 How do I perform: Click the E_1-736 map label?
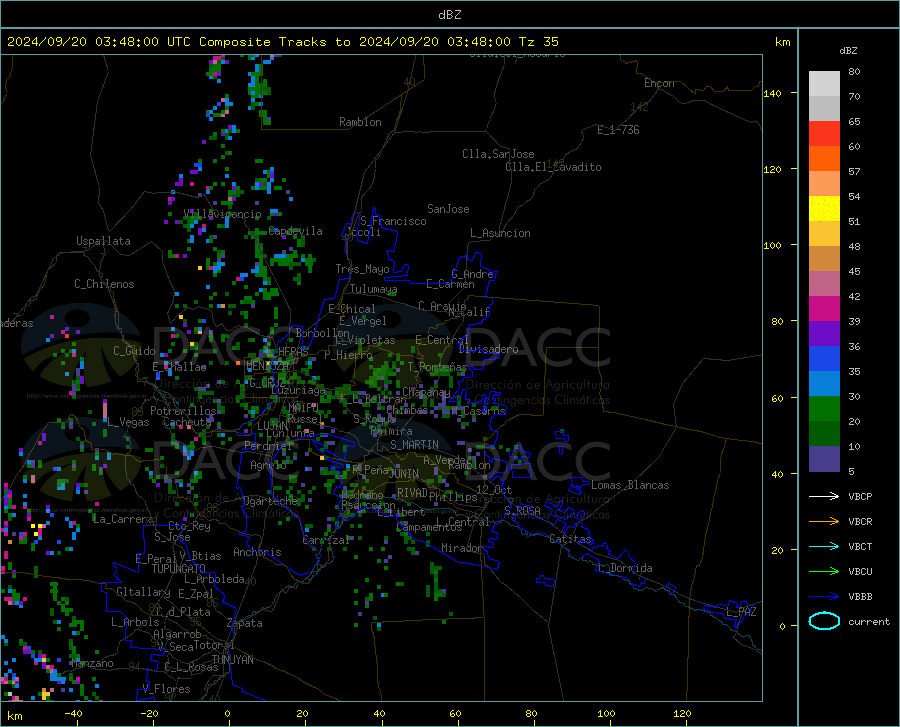tap(618, 130)
